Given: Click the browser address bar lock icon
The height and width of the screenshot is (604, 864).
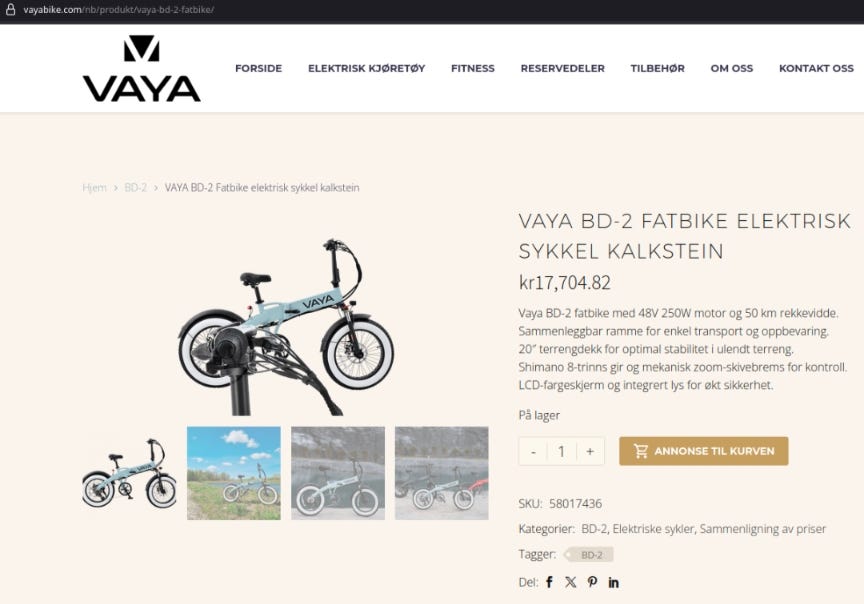Looking at the screenshot, I should click(10, 9).
